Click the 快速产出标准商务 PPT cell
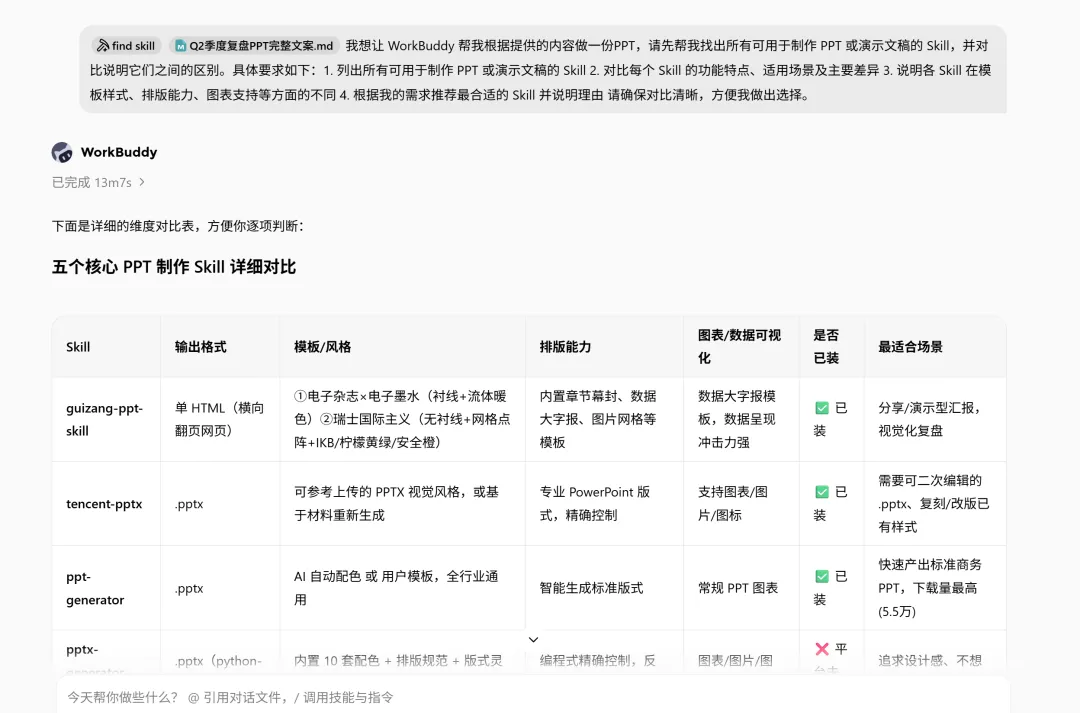Screen dimensions: 1080x713 [935, 588]
